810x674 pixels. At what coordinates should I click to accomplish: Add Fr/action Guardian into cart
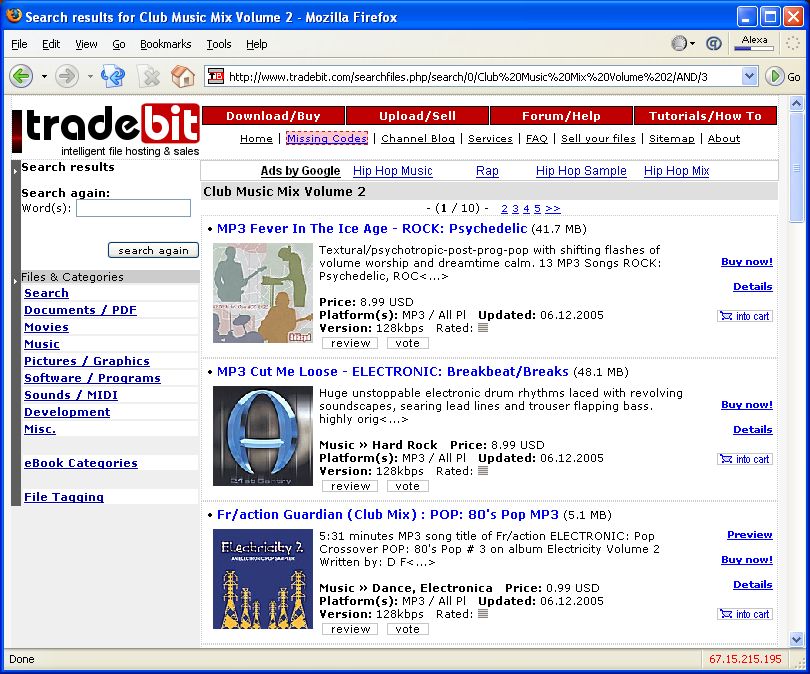tap(745, 614)
